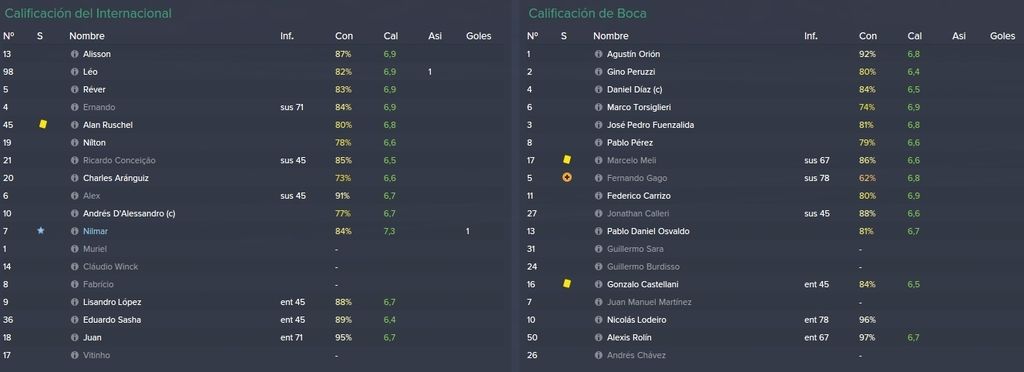Open the player link Lisandro López

coord(112,302)
